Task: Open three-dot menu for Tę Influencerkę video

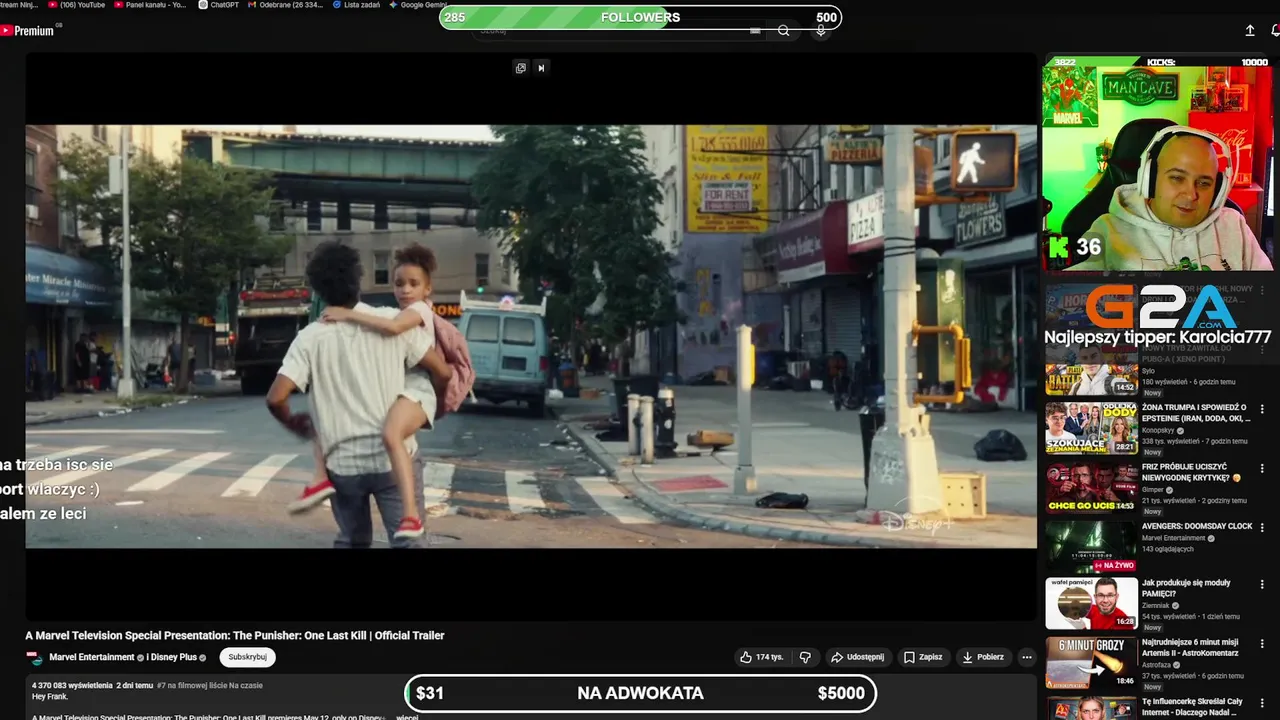Action: (x=1262, y=702)
